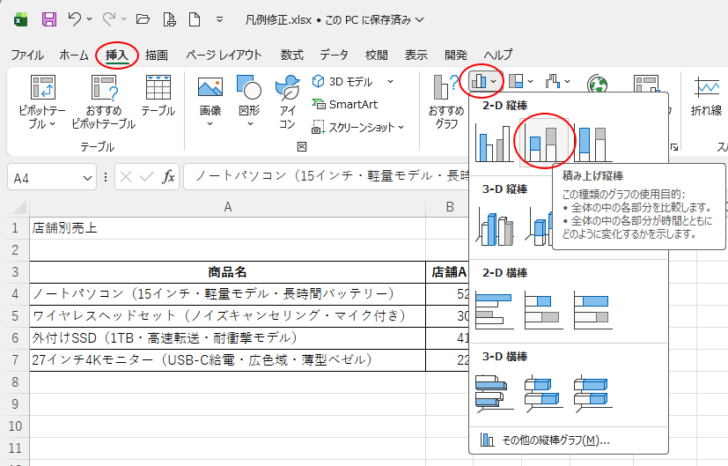Viewport: 728px width, 466px height.
Task: Open the ファイル tab
Action: click(27, 55)
